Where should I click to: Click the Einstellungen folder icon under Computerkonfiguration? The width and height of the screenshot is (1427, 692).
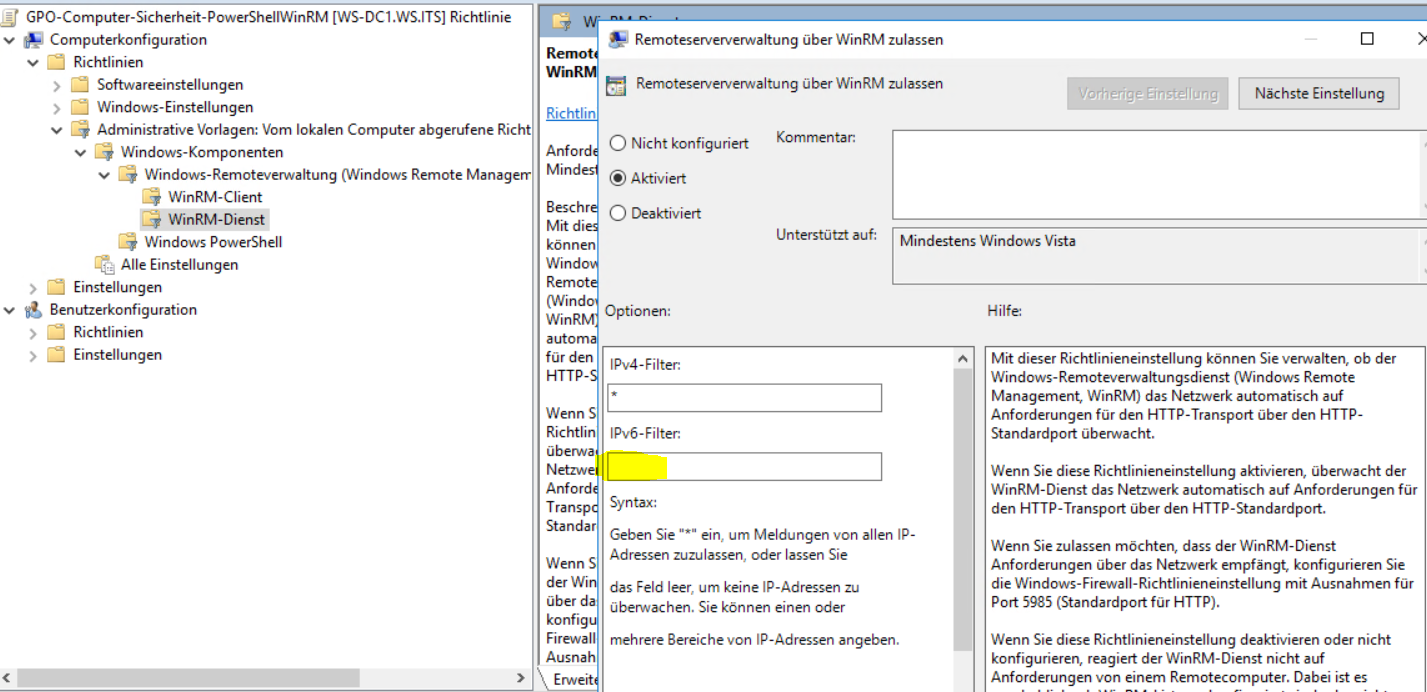57,287
